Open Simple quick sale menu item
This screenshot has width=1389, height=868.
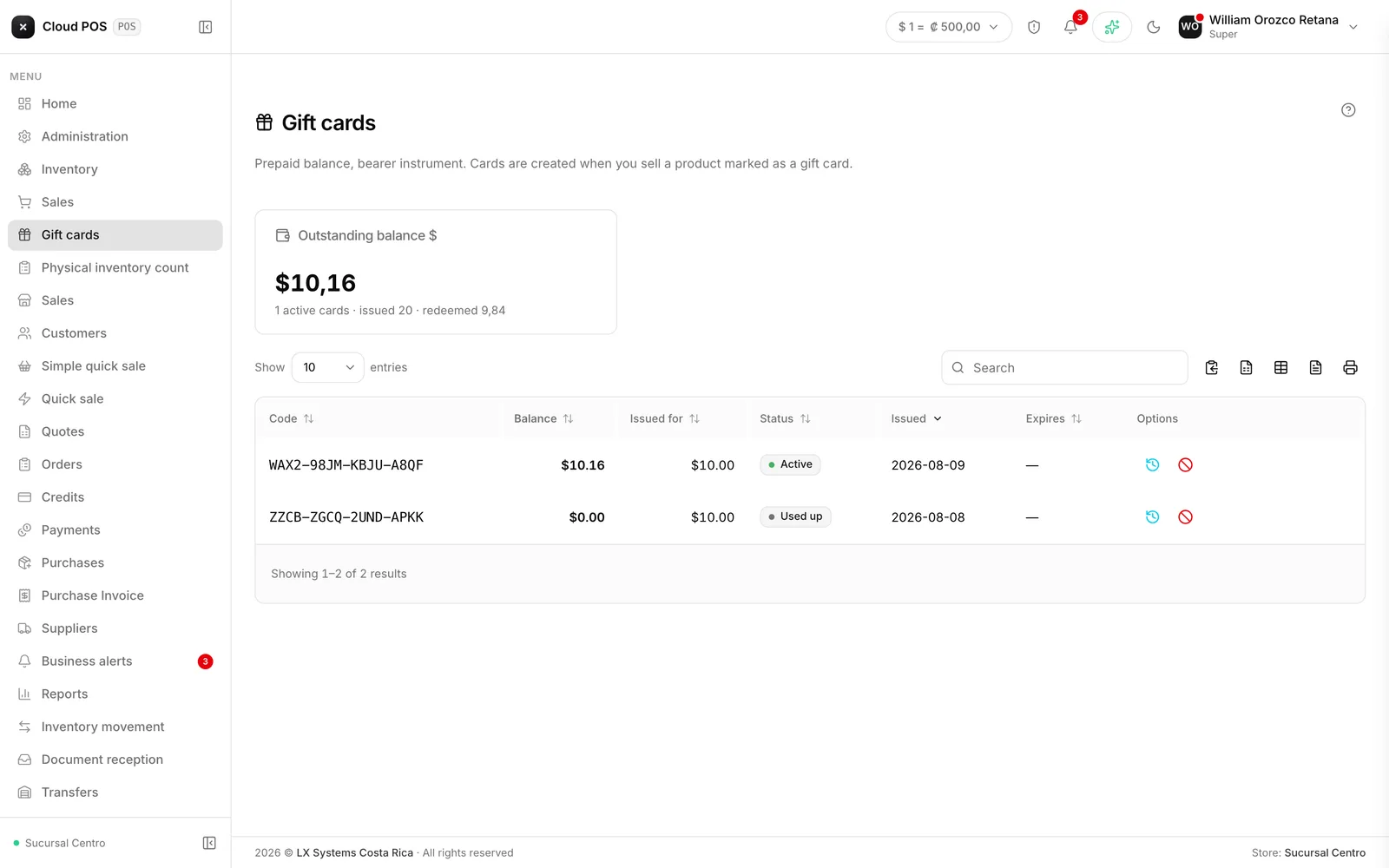point(115,366)
